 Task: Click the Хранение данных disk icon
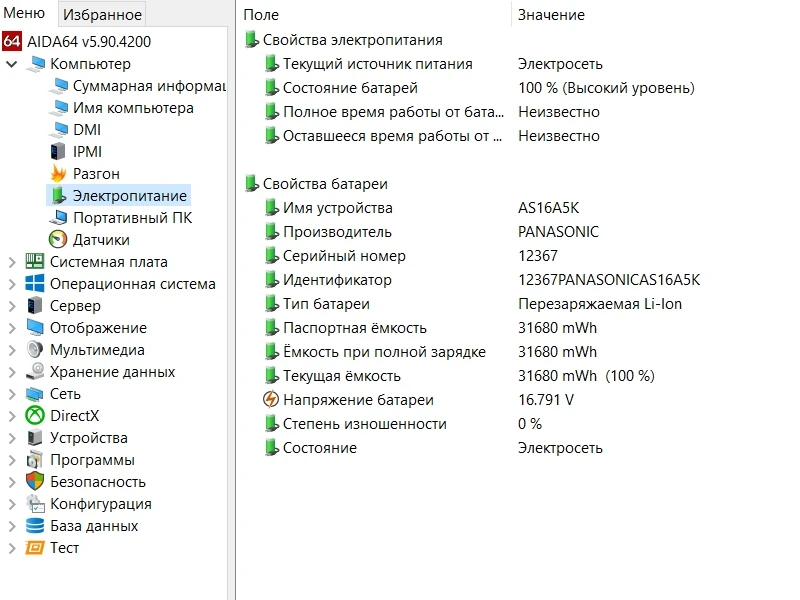pos(35,371)
